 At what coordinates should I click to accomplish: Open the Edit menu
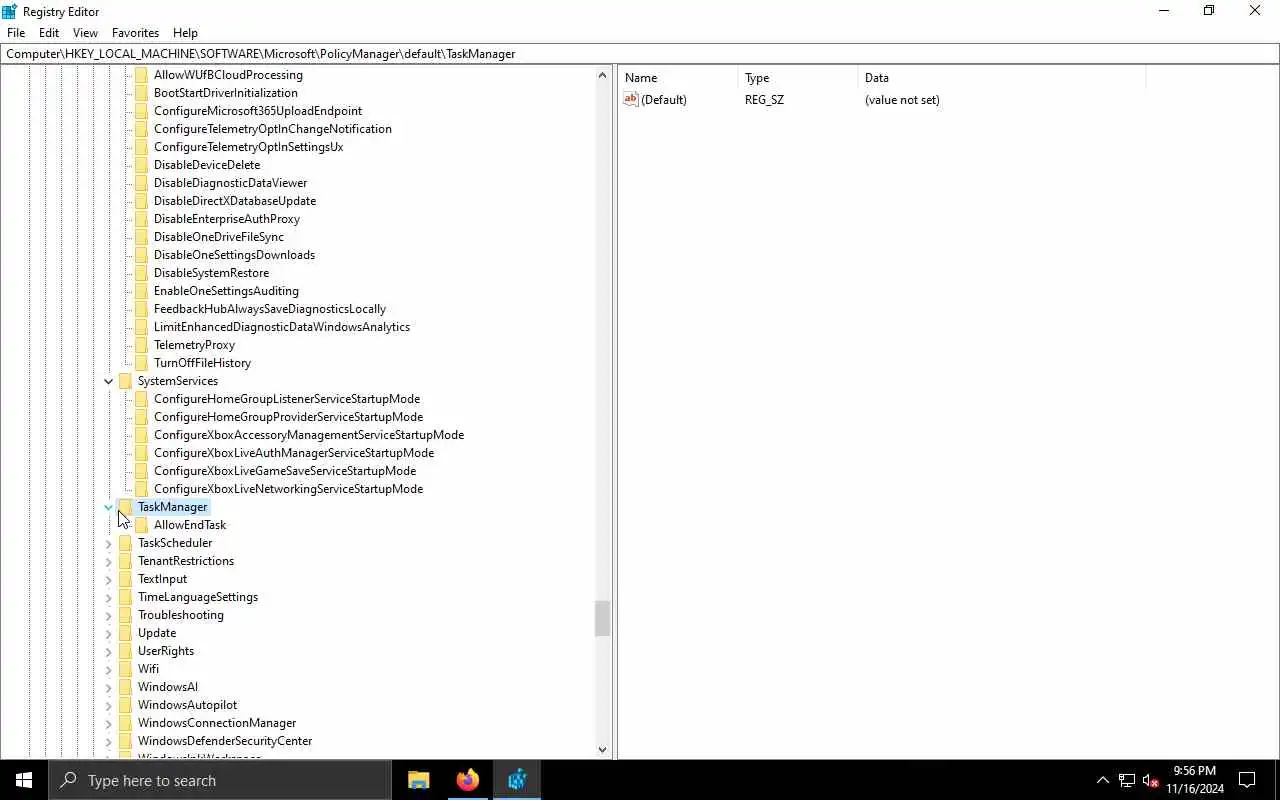click(x=49, y=33)
